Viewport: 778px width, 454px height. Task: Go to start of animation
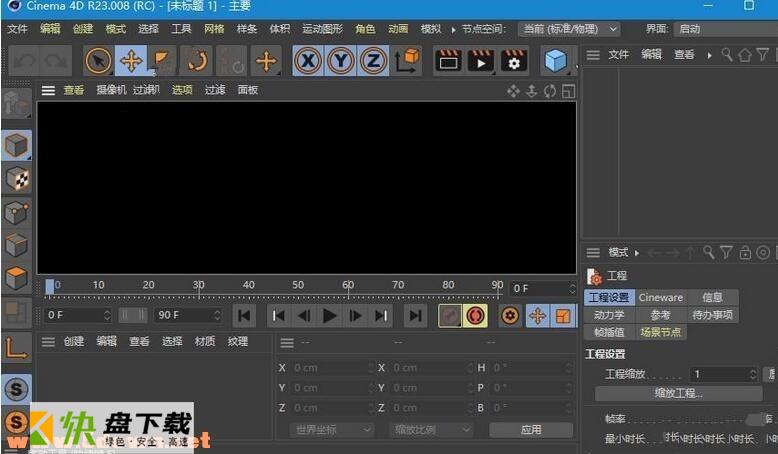[x=244, y=316]
